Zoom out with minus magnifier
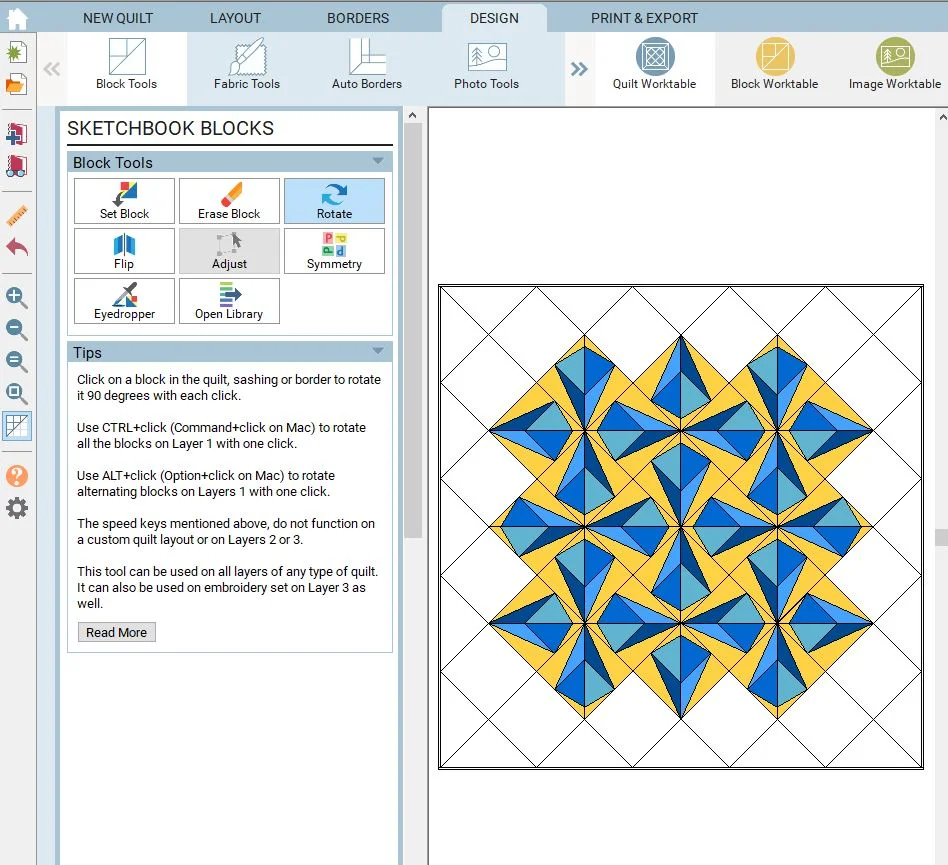This screenshot has width=948, height=865. tap(16, 329)
